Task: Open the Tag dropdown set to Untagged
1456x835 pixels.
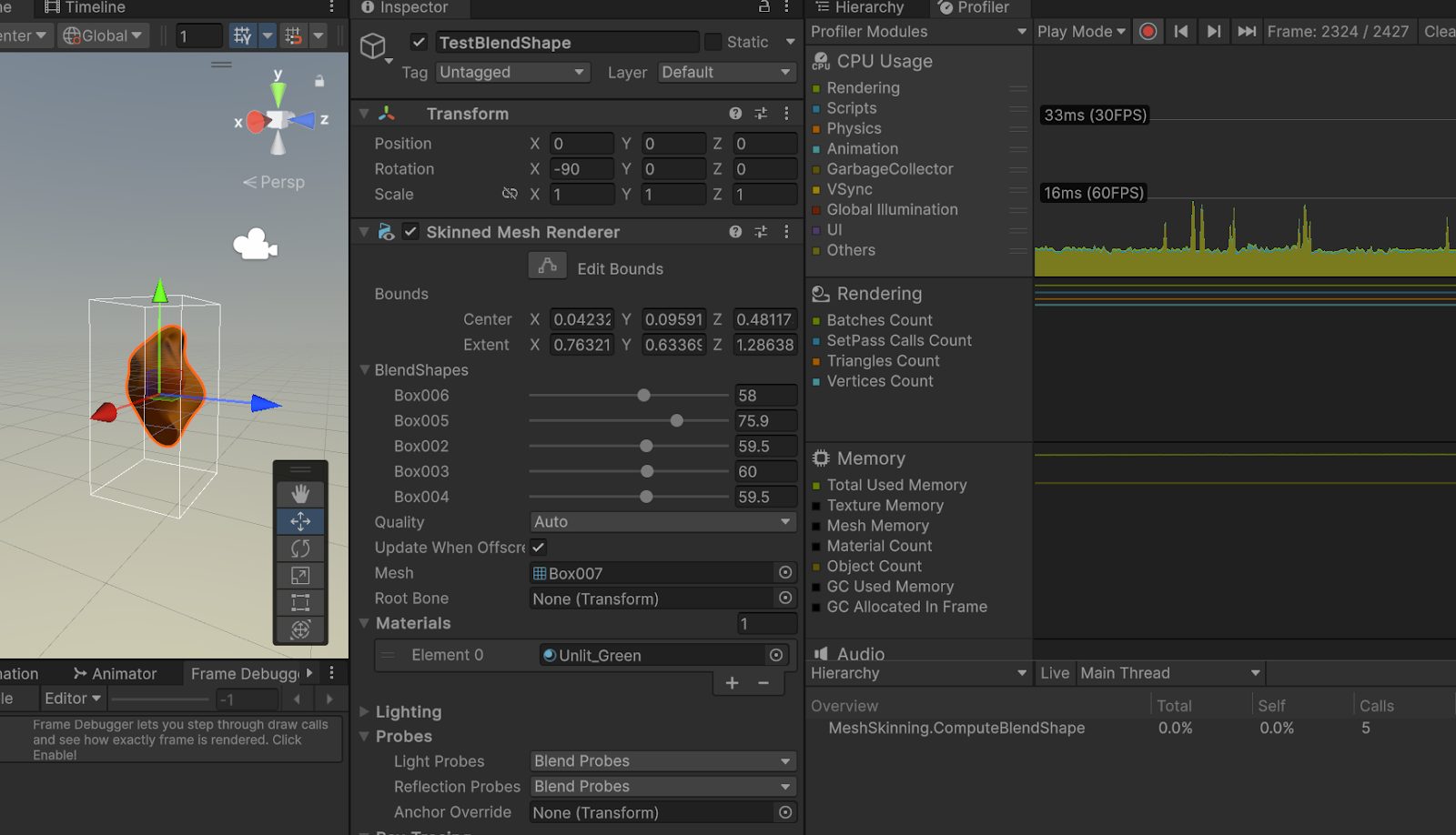Action: tap(511, 72)
